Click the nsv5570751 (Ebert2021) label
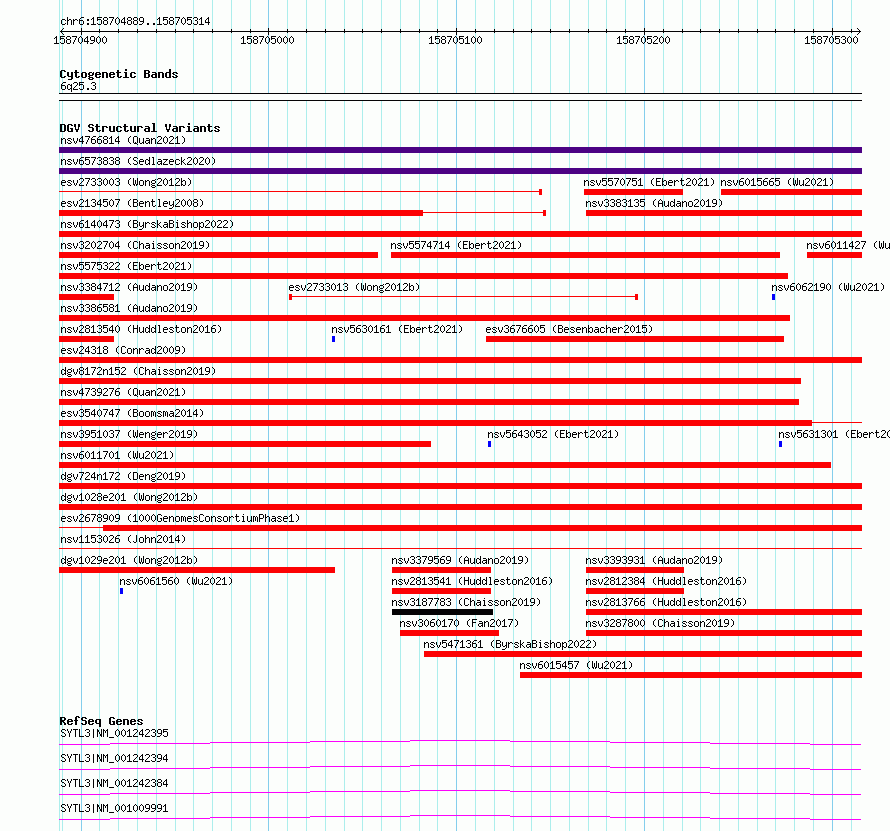Image resolution: width=890 pixels, height=831 pixels. pos(649,182)
